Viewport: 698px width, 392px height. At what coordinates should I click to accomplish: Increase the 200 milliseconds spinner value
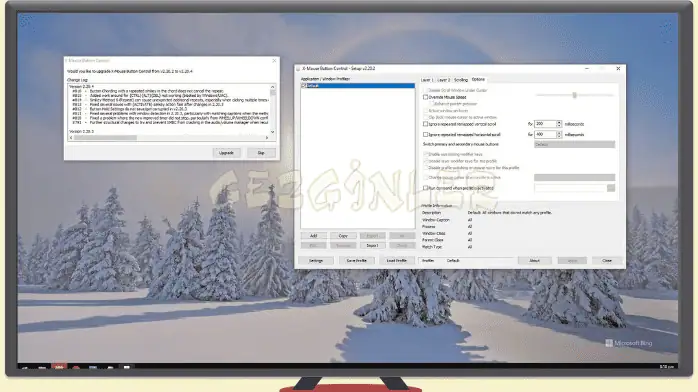point(559,122)
